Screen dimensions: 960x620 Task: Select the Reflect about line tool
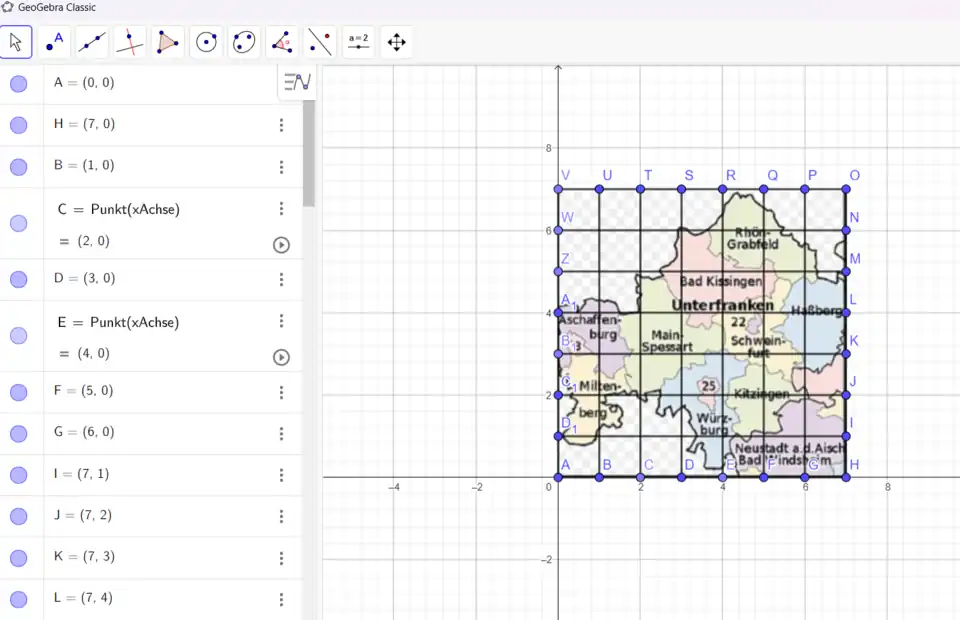(320, 42)
